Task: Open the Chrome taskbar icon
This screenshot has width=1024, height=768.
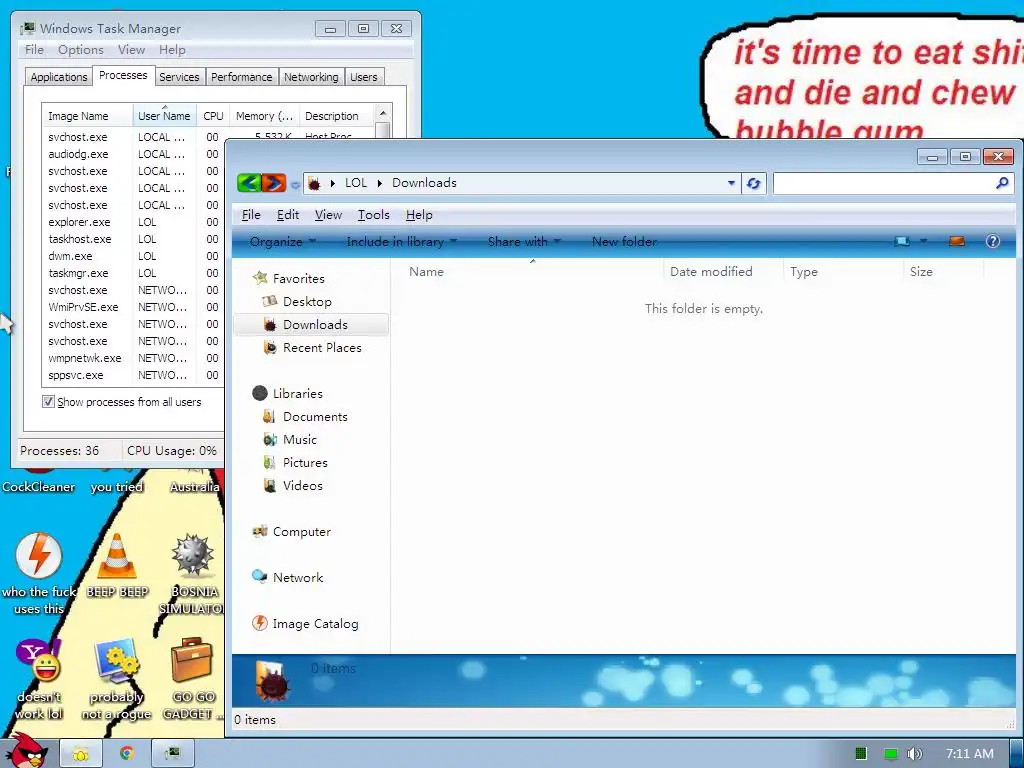Action: [126, 754]
